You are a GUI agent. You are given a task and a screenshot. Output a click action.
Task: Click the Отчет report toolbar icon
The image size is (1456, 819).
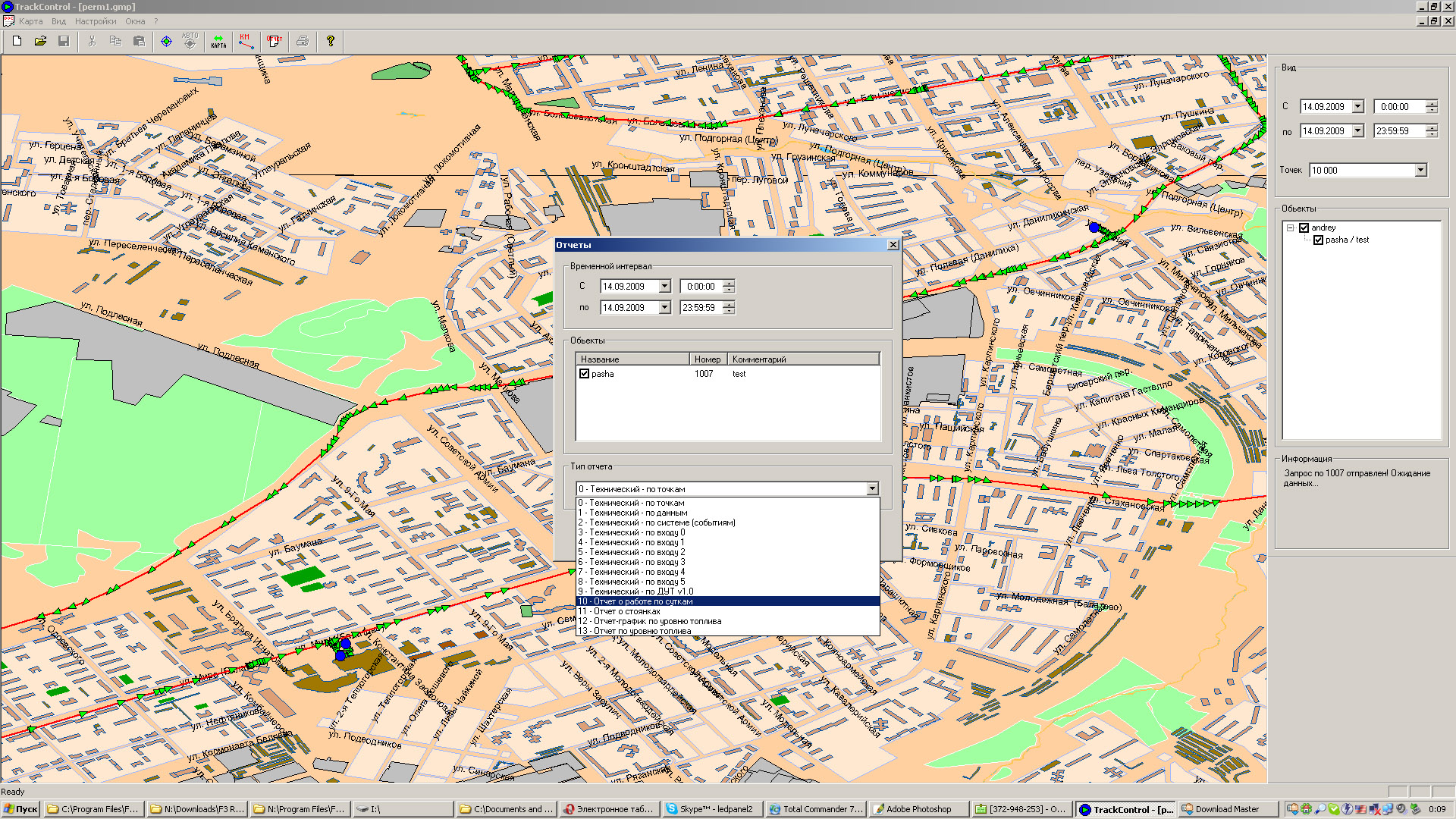pyautogui.click(x=274, y=41)
